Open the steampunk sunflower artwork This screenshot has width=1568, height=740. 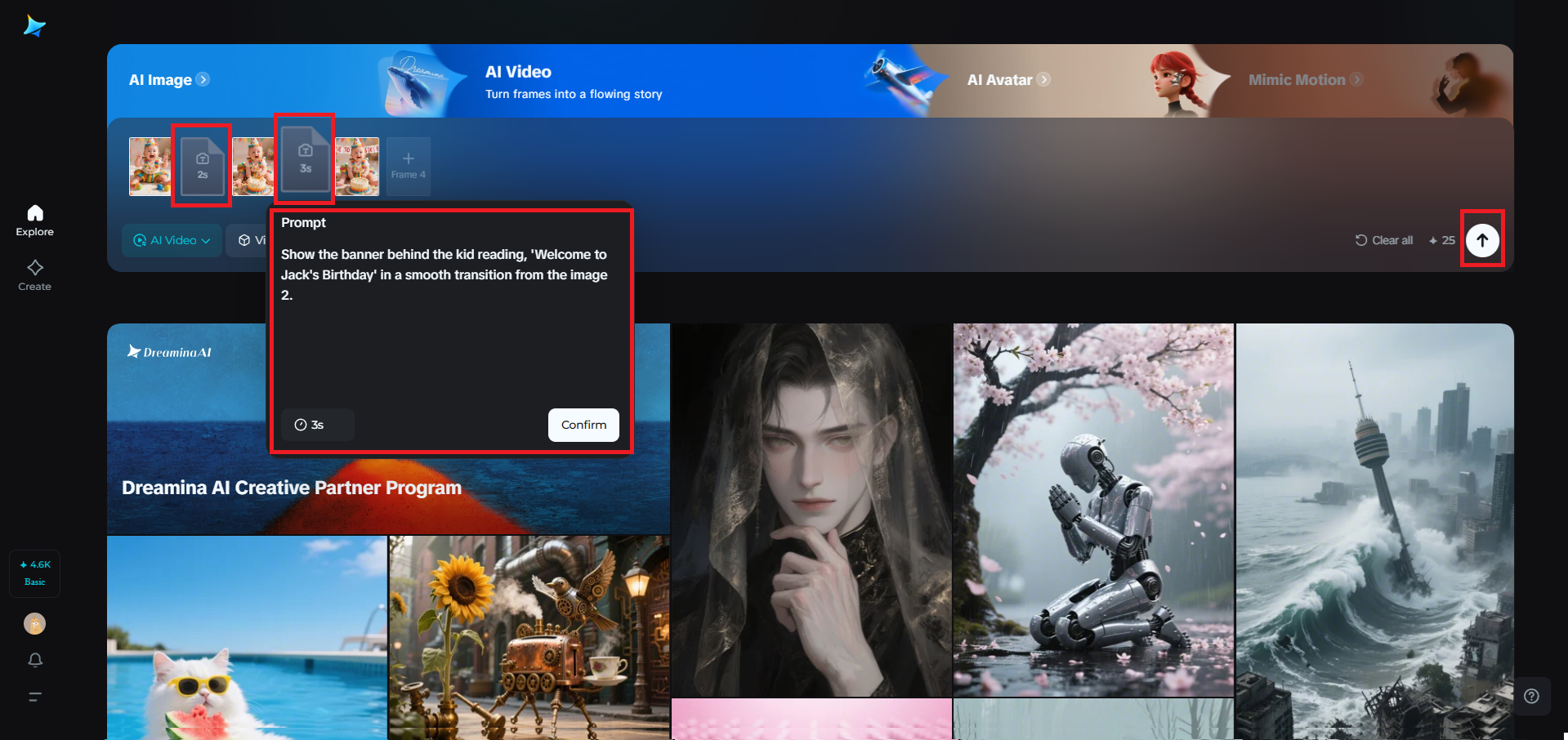point(529,638)
